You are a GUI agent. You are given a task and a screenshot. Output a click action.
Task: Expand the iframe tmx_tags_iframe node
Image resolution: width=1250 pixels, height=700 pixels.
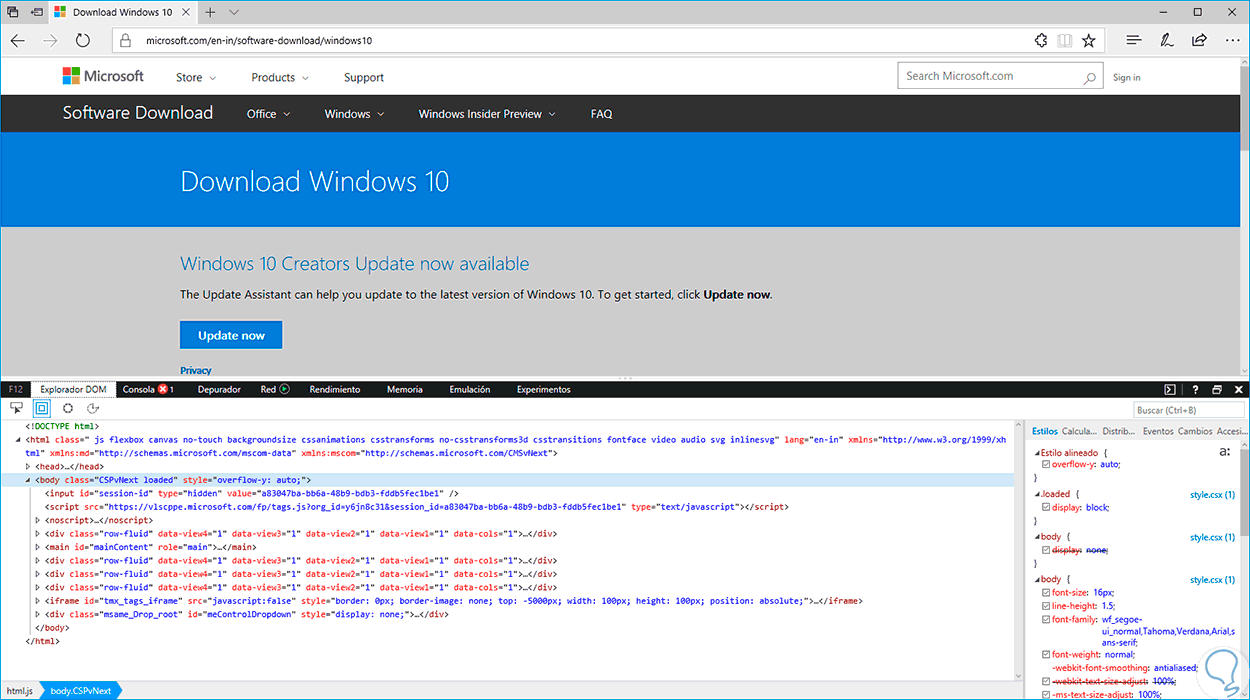pos(38,601)
